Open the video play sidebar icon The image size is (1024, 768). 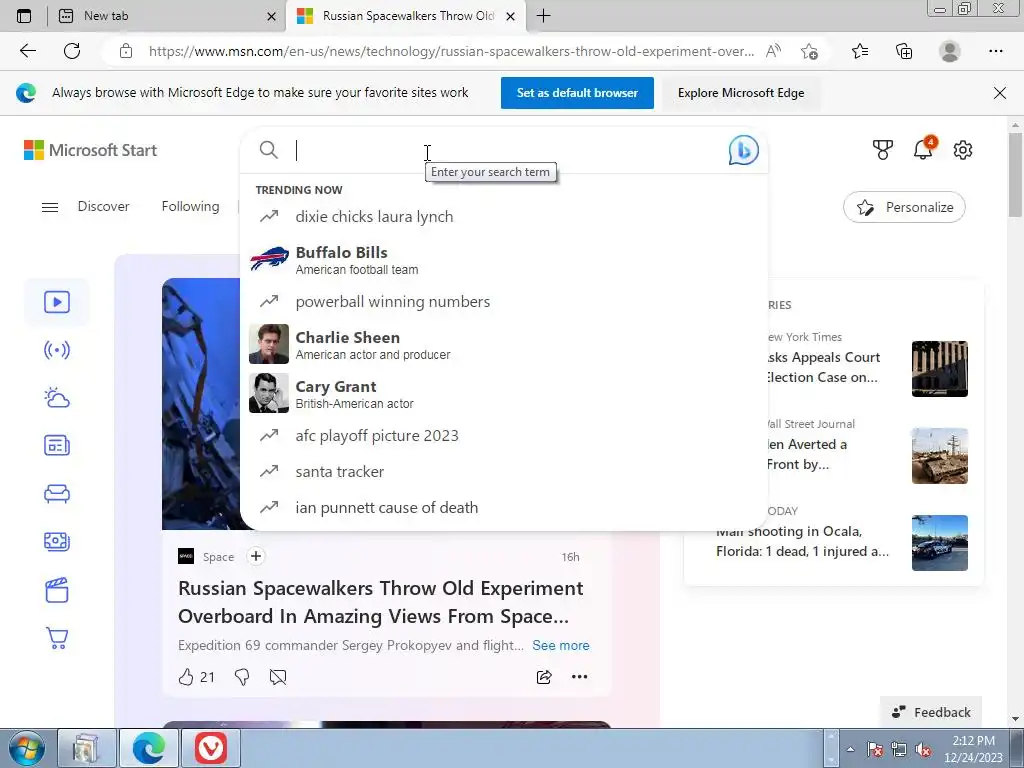click(x=57, y=302)
